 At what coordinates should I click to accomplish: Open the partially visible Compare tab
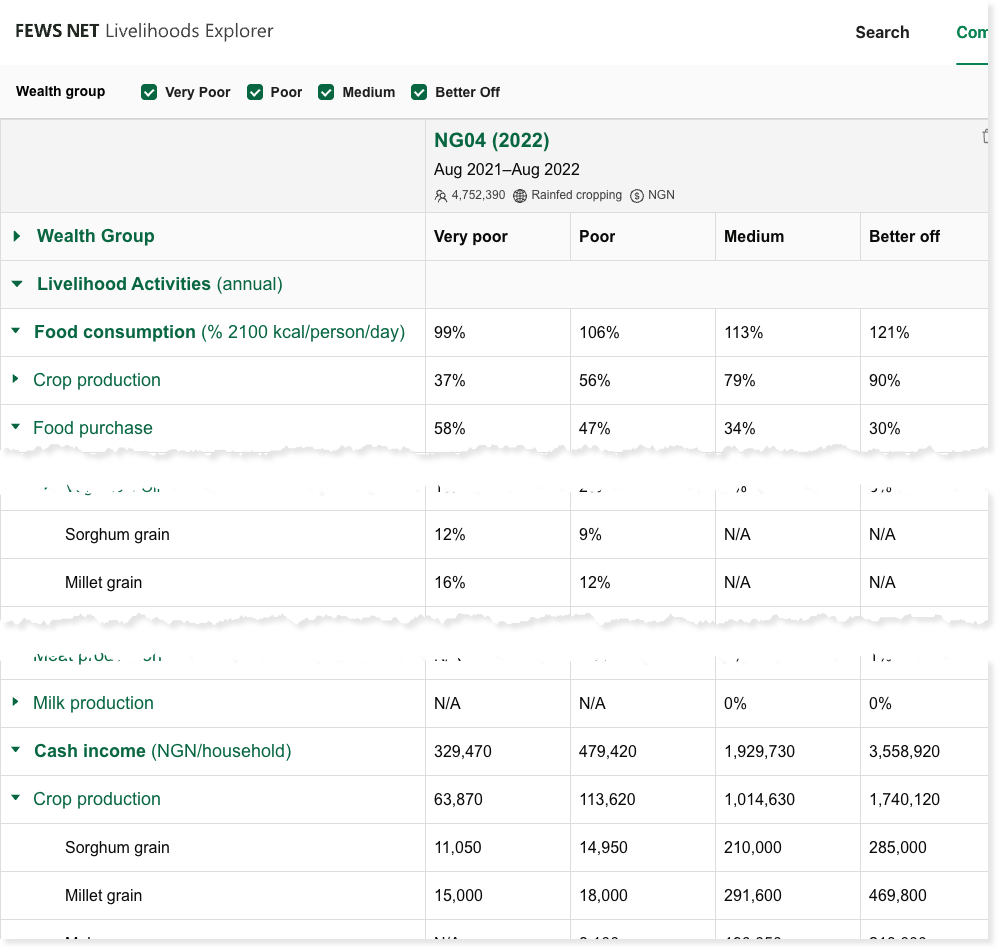pos(972,32)
